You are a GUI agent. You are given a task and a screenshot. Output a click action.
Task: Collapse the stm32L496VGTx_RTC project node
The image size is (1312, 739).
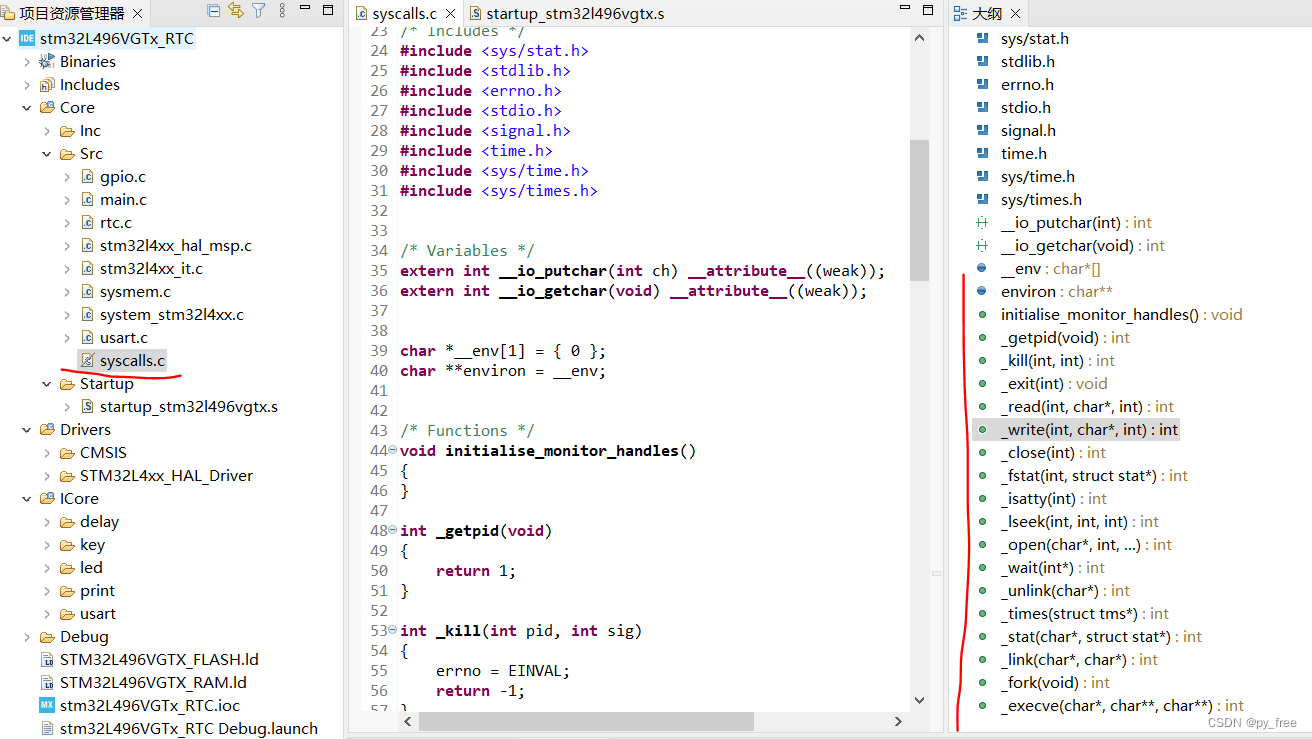(8, 39)
